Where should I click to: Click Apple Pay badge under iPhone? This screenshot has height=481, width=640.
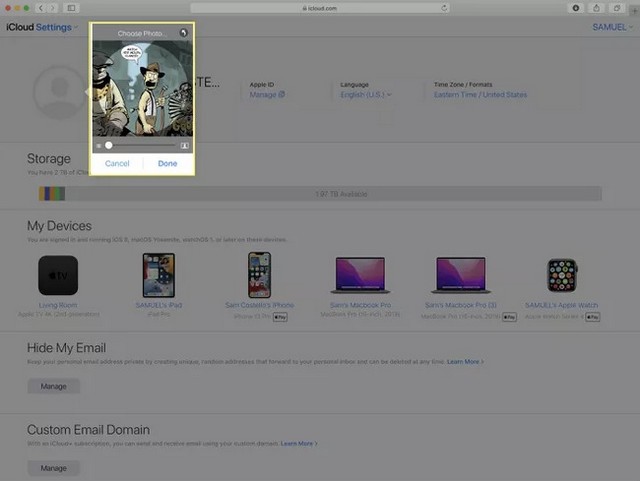pyautogui.click(x=280, y=317)
